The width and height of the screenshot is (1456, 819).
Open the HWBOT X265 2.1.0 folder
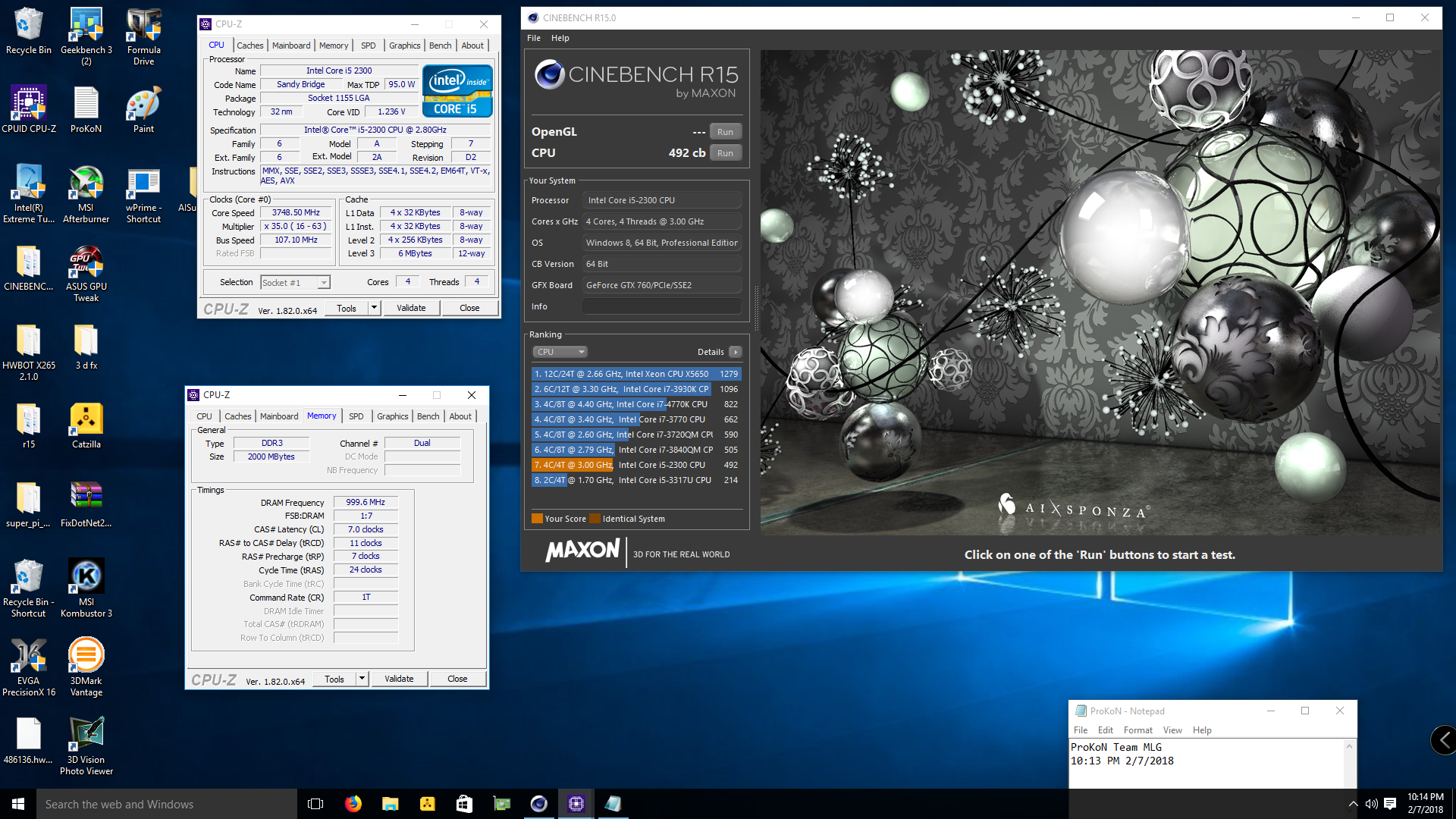[x=28, y=353]
